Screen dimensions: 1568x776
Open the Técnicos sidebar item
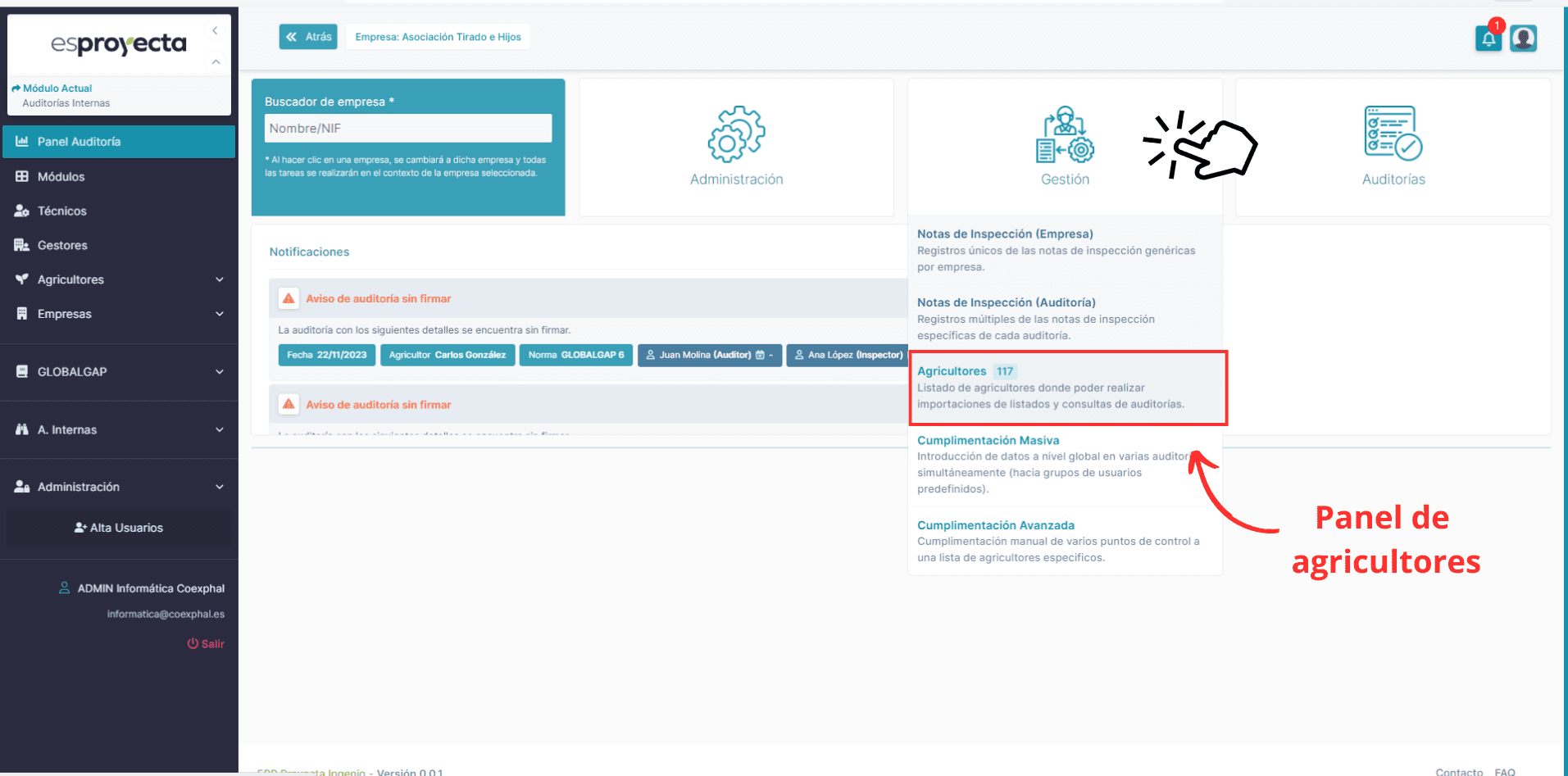tap(62, 211)
